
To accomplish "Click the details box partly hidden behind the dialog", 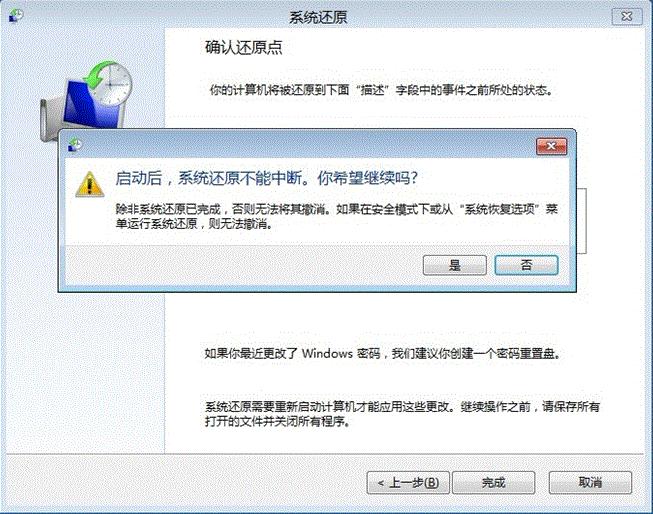I will [582, 221].
